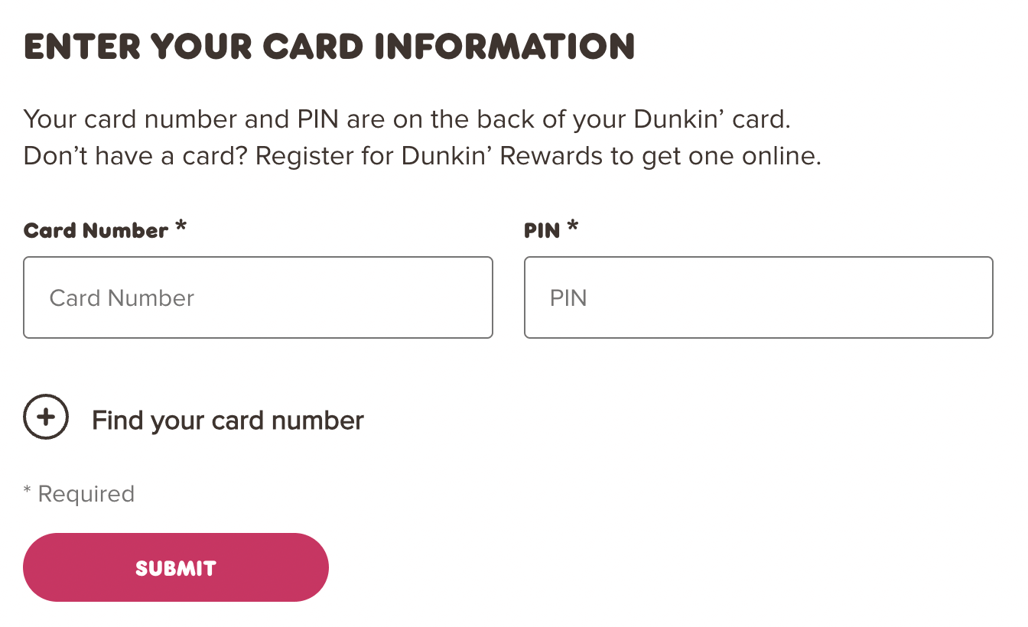Click the Card Number placeholder text
The image size is (1028, 627).
(121, 297)
